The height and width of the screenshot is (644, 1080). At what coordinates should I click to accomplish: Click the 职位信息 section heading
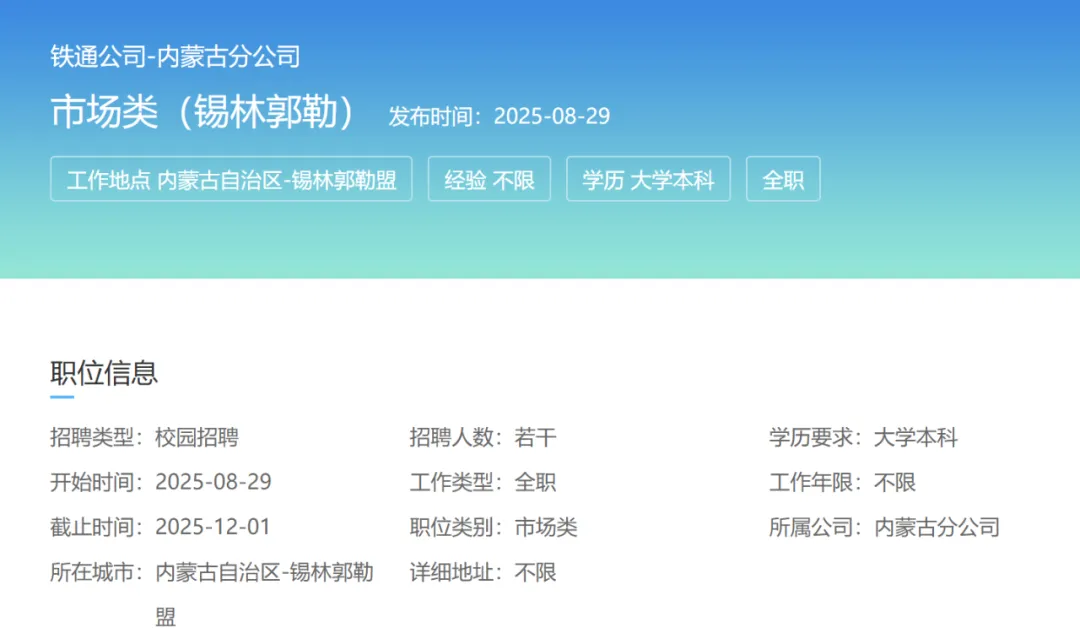tap(104, 373)
